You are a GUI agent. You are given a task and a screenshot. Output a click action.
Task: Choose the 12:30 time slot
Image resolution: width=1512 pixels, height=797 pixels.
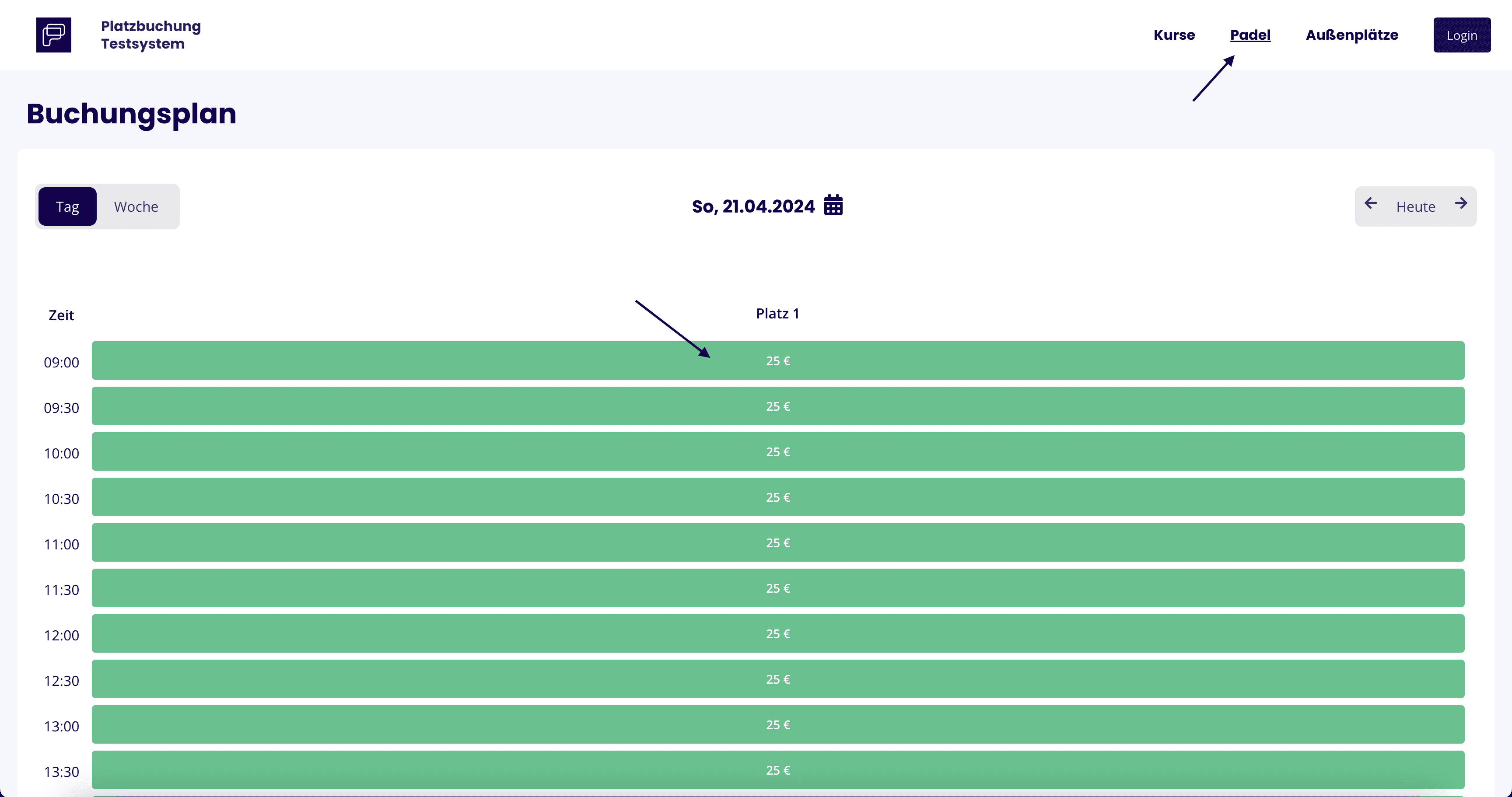point(778,679)
